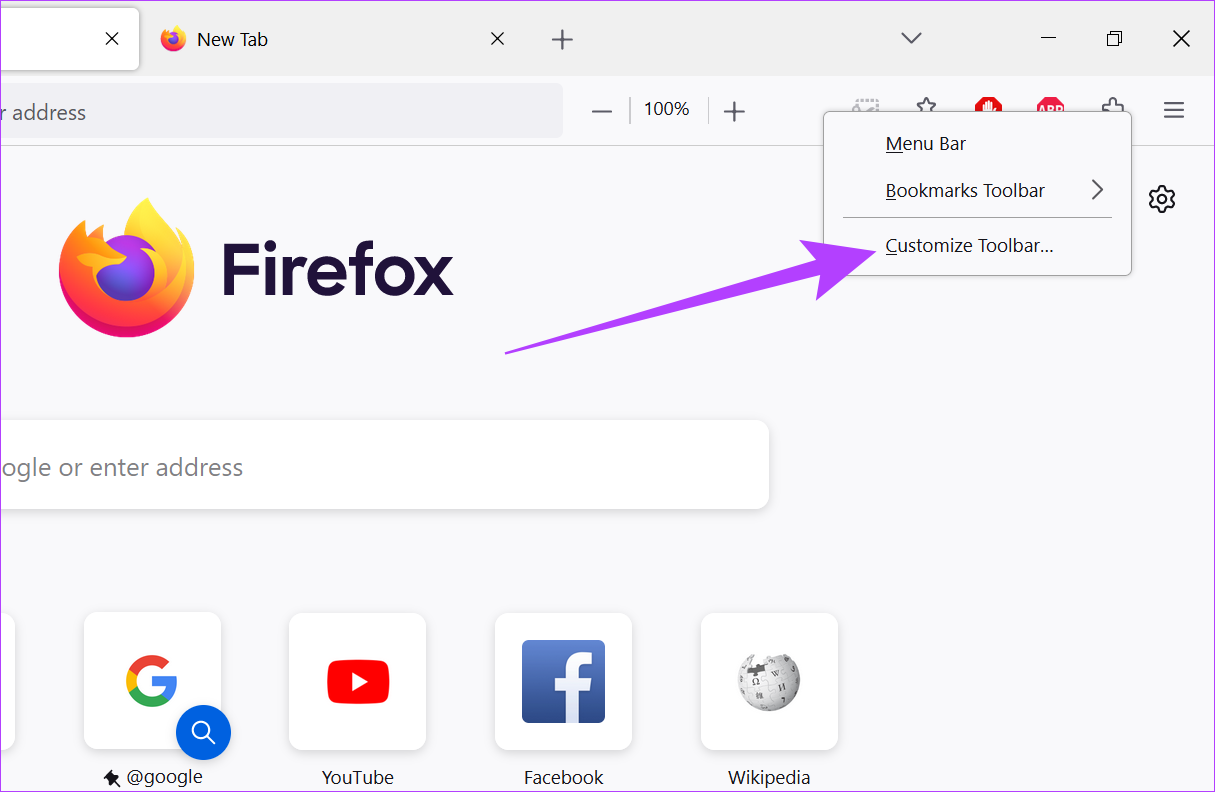Reset zoom by clicking 100% label
This screenshot has width=1215, height=792.
[x=666, y=110]
